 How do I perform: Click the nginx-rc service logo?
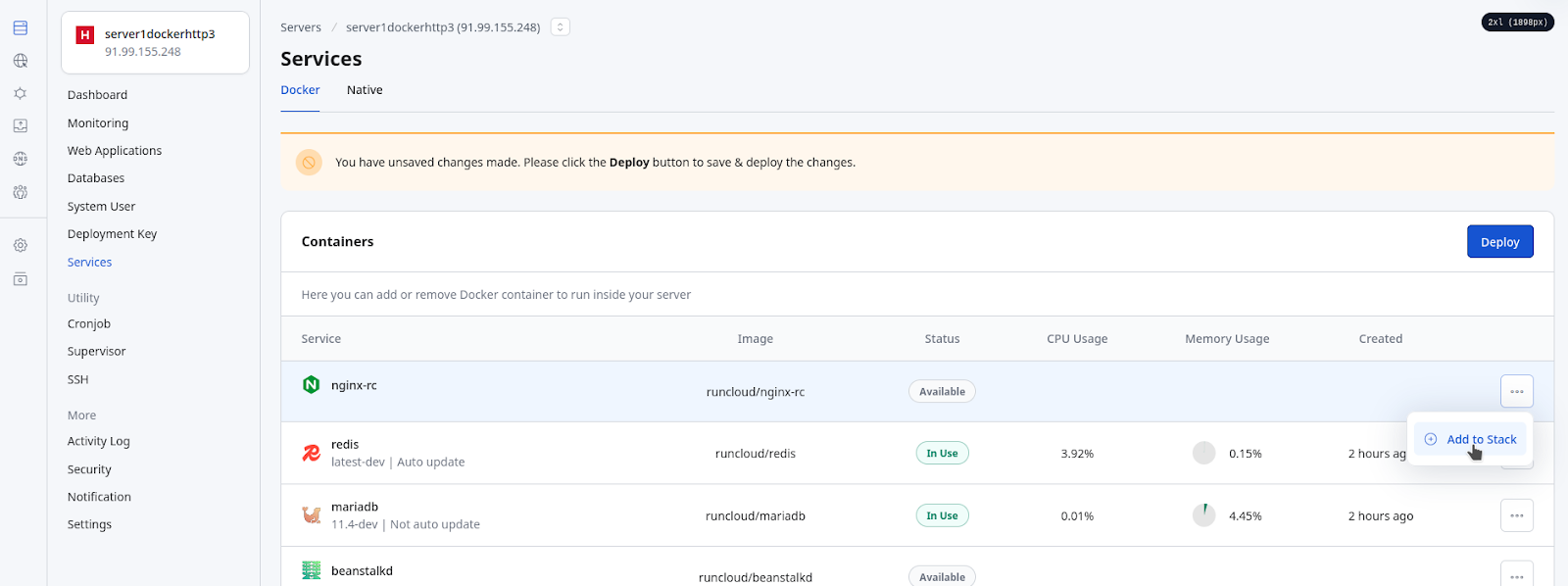pyautogui.click(x=312, y=385)
